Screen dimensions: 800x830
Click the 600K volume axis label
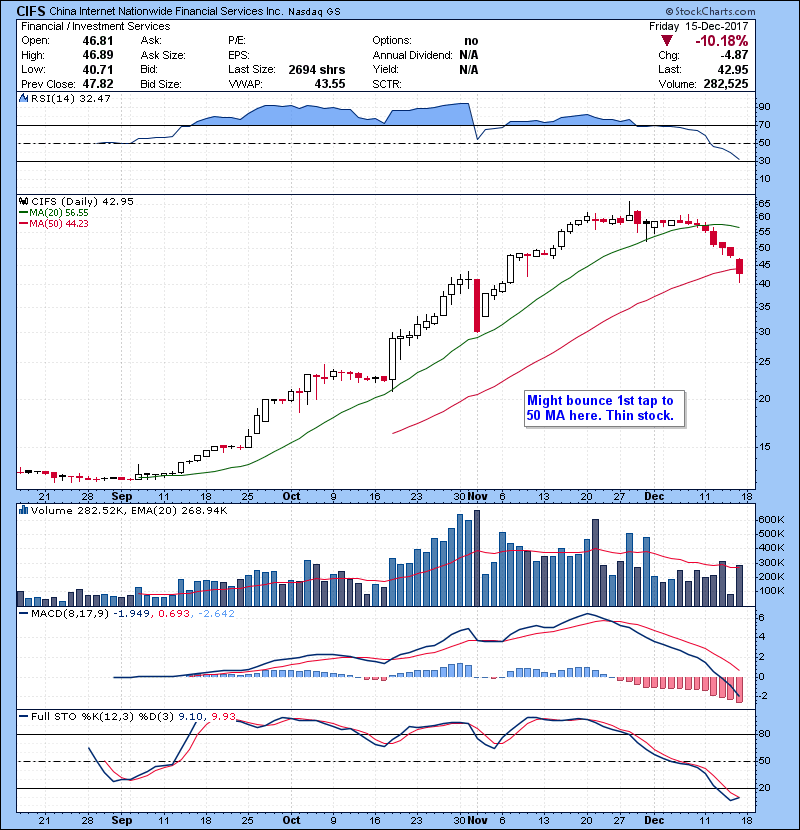(x=771, y=520)
